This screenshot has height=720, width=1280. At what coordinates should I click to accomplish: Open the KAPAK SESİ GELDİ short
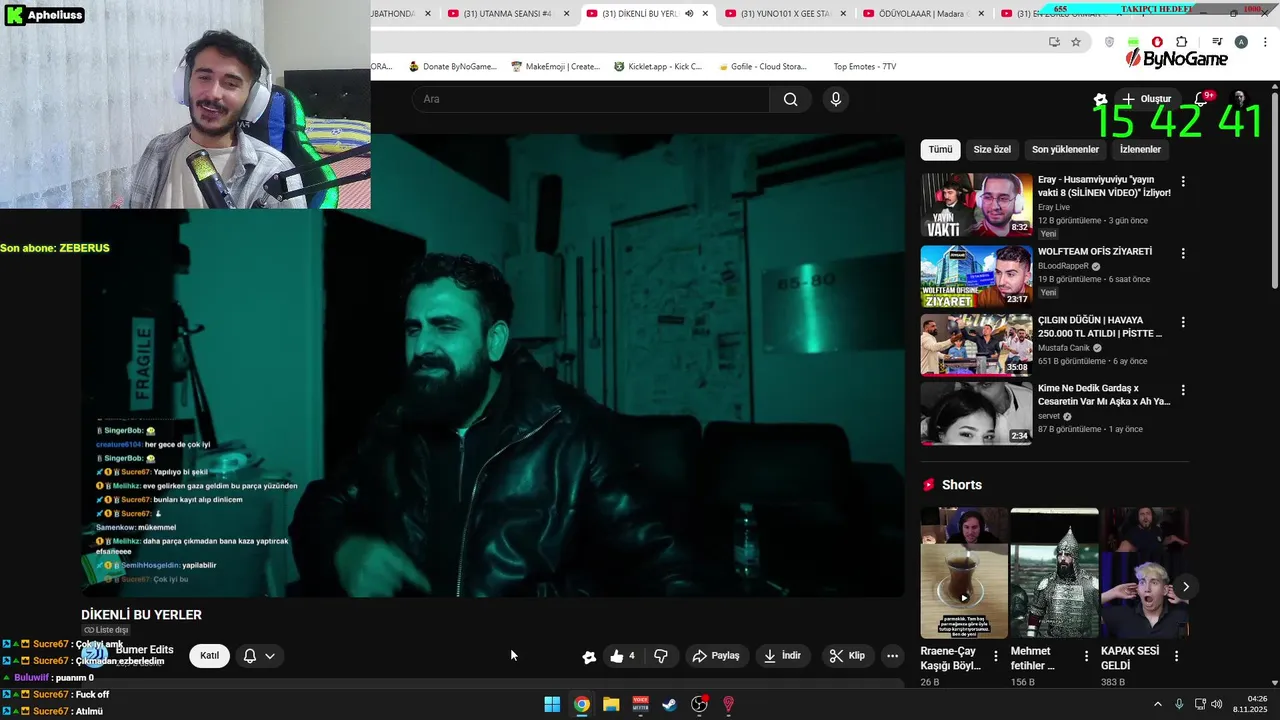[x=1144, y=573]
